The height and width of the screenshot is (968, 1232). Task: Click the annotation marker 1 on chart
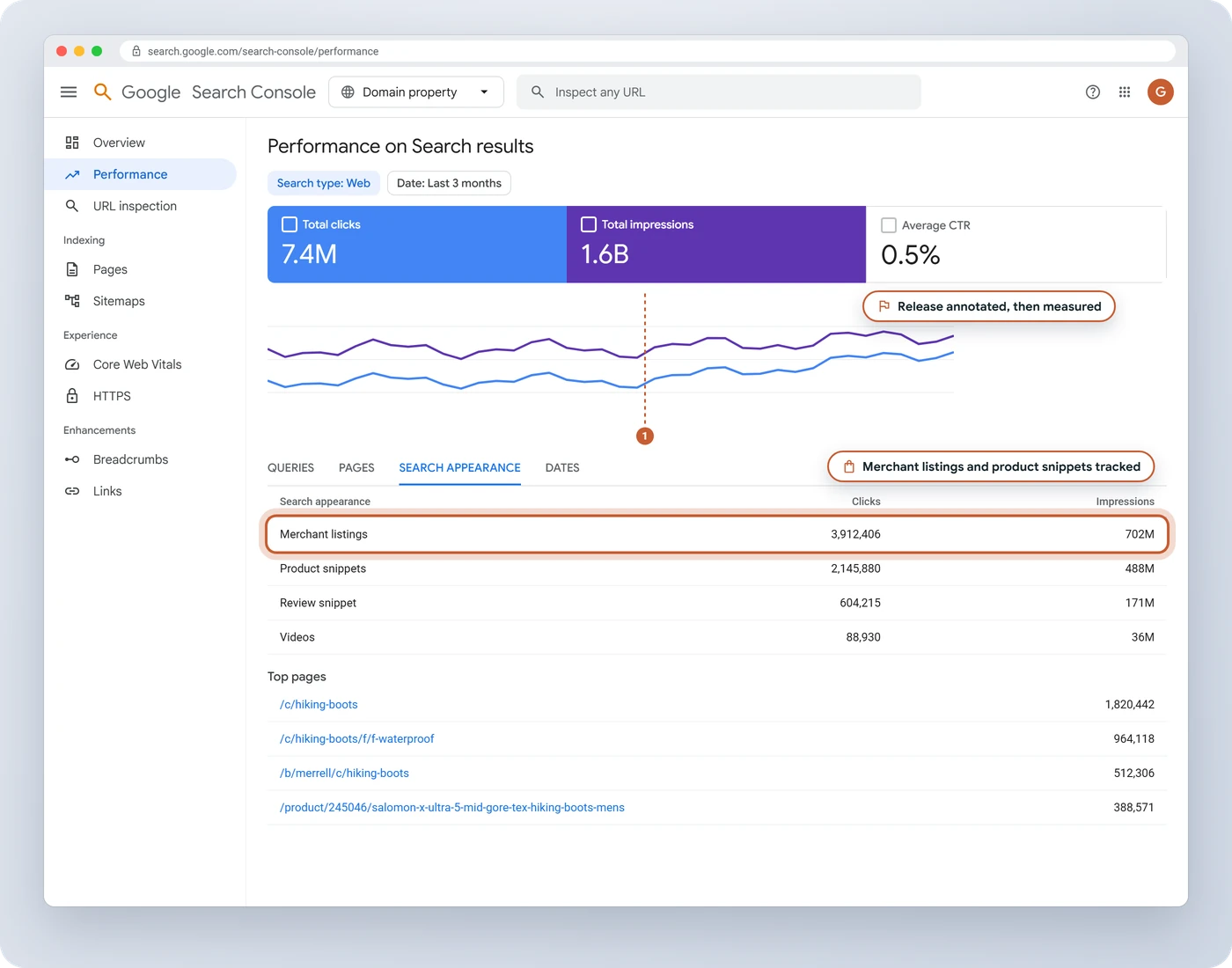pos(645,436)
